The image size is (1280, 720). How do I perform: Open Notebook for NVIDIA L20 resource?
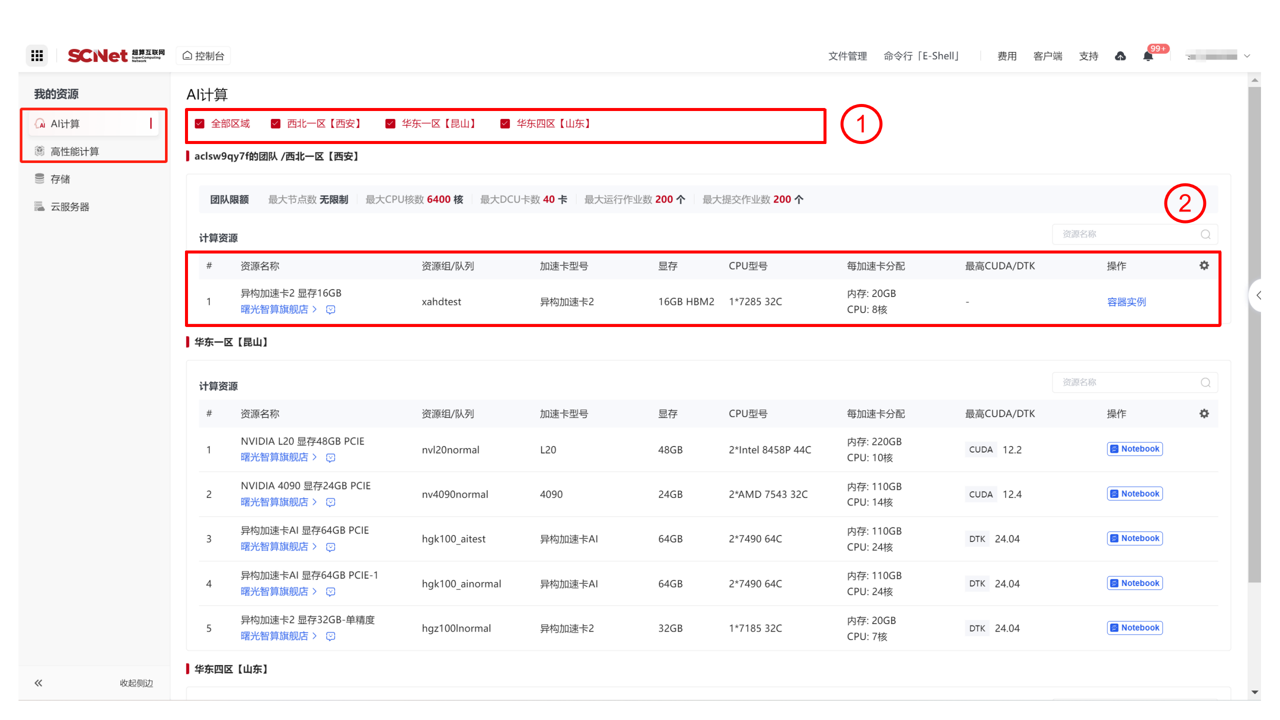pos(1134,449)
